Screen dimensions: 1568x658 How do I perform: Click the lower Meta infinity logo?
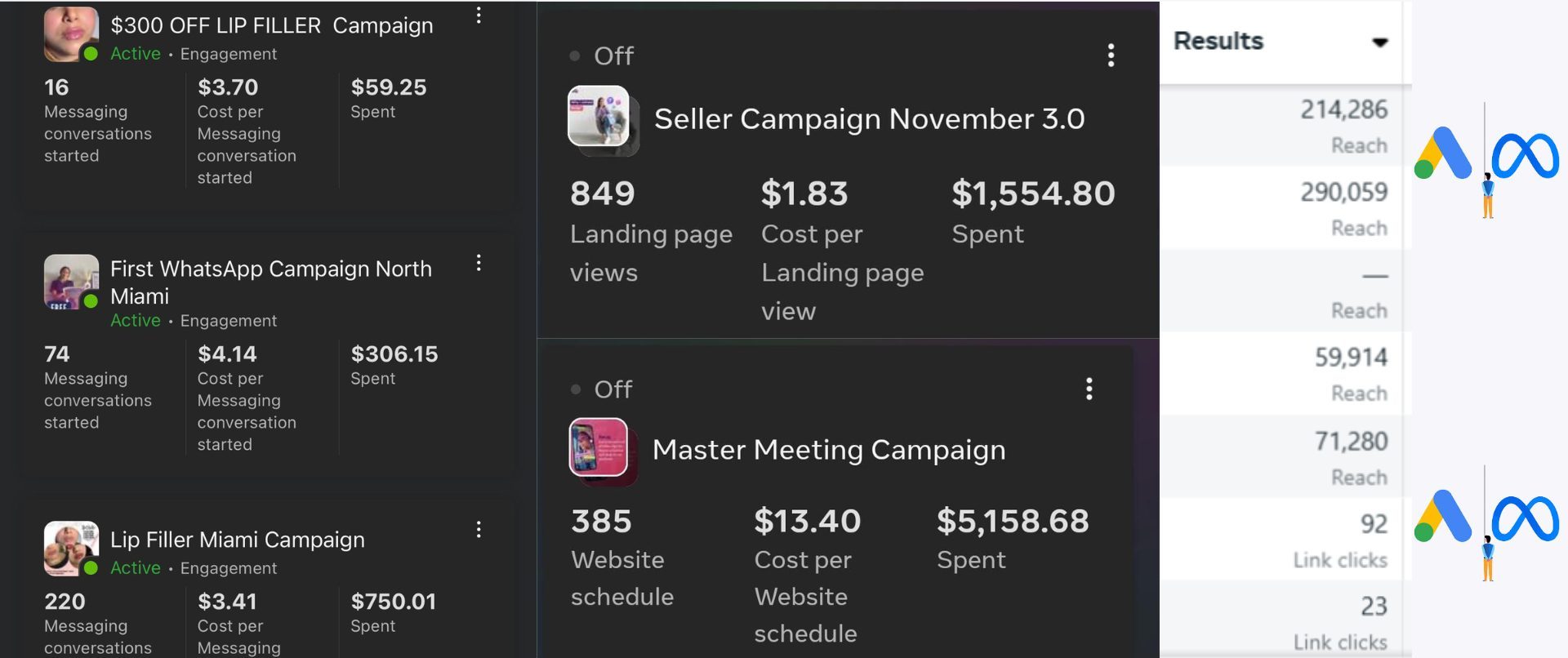click(x=1526, y=518)
